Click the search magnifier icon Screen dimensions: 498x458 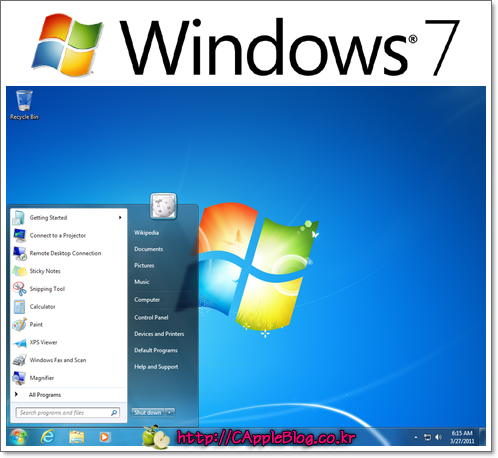[x=114, y=413]
